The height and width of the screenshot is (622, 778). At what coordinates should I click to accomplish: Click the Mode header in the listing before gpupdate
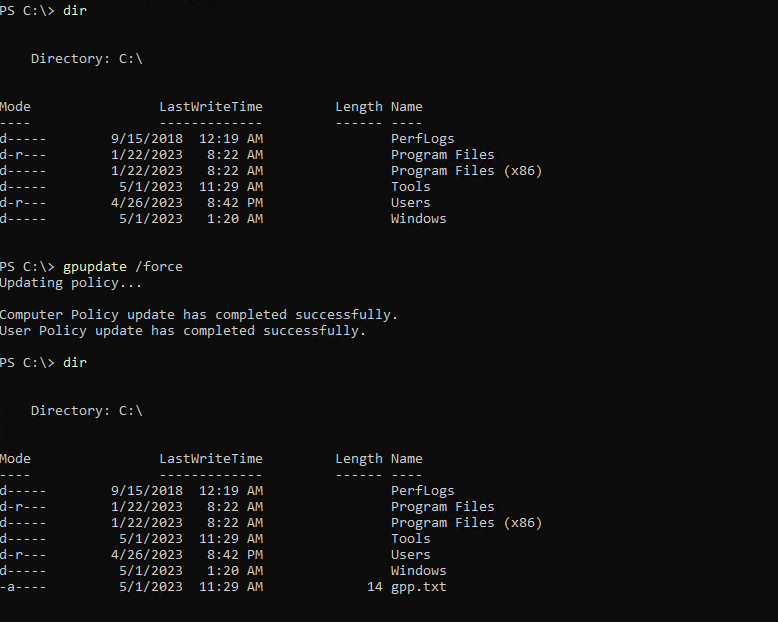[x=16, y=107]
